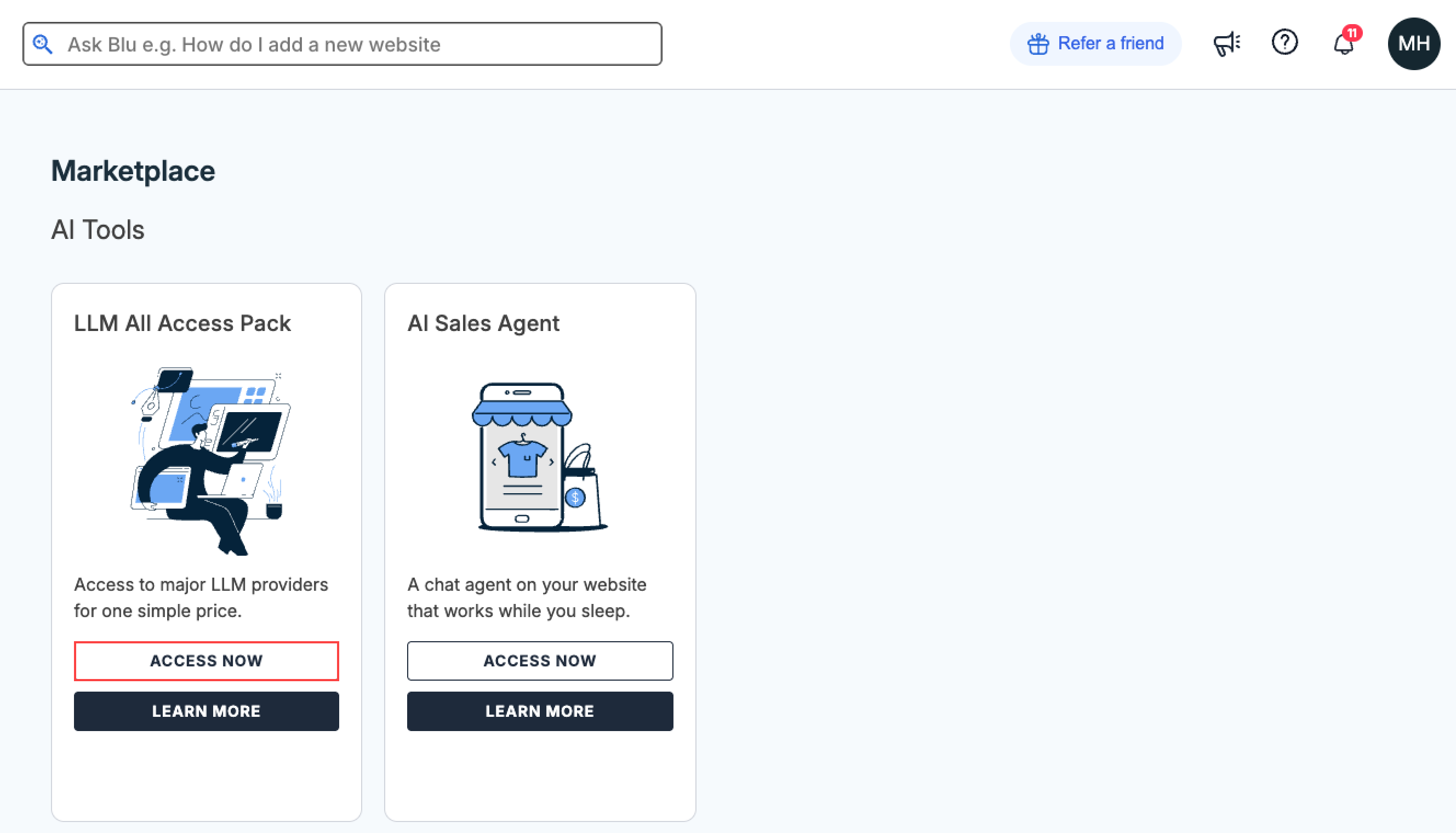Click Access Now for AI Sales Agent
1456x833 pixels.
(539, 661)
